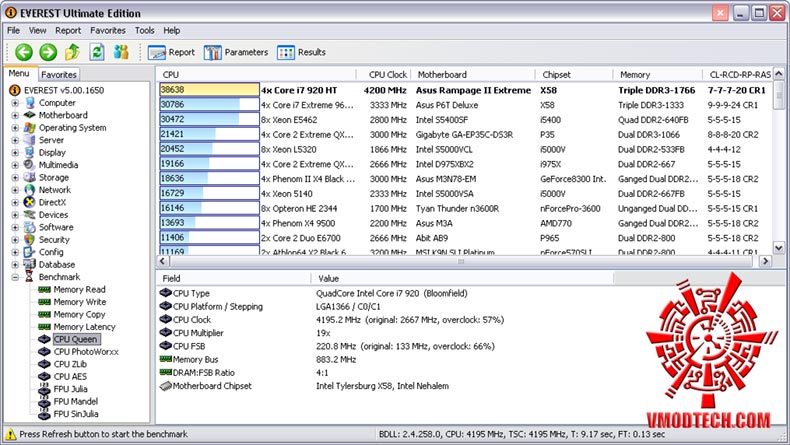Select the DirectX icon in tree
The image size is (790, 445).
30,203
